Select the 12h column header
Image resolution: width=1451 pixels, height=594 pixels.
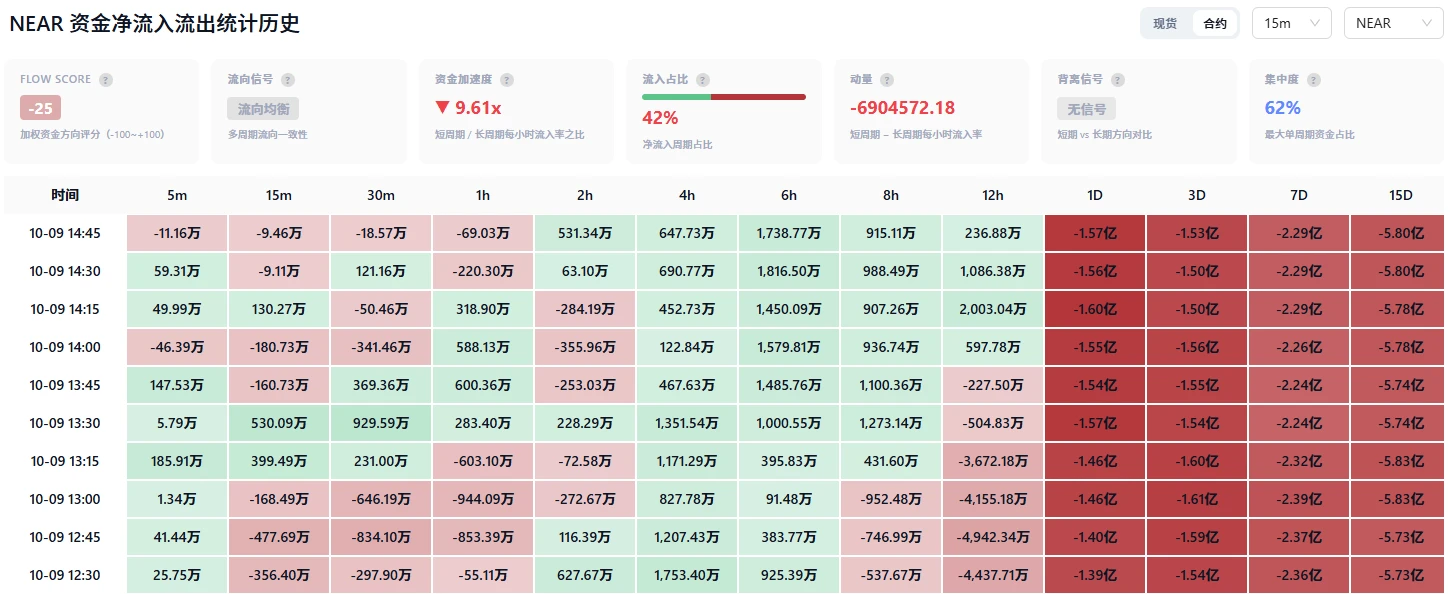click(x=993, y=195)
